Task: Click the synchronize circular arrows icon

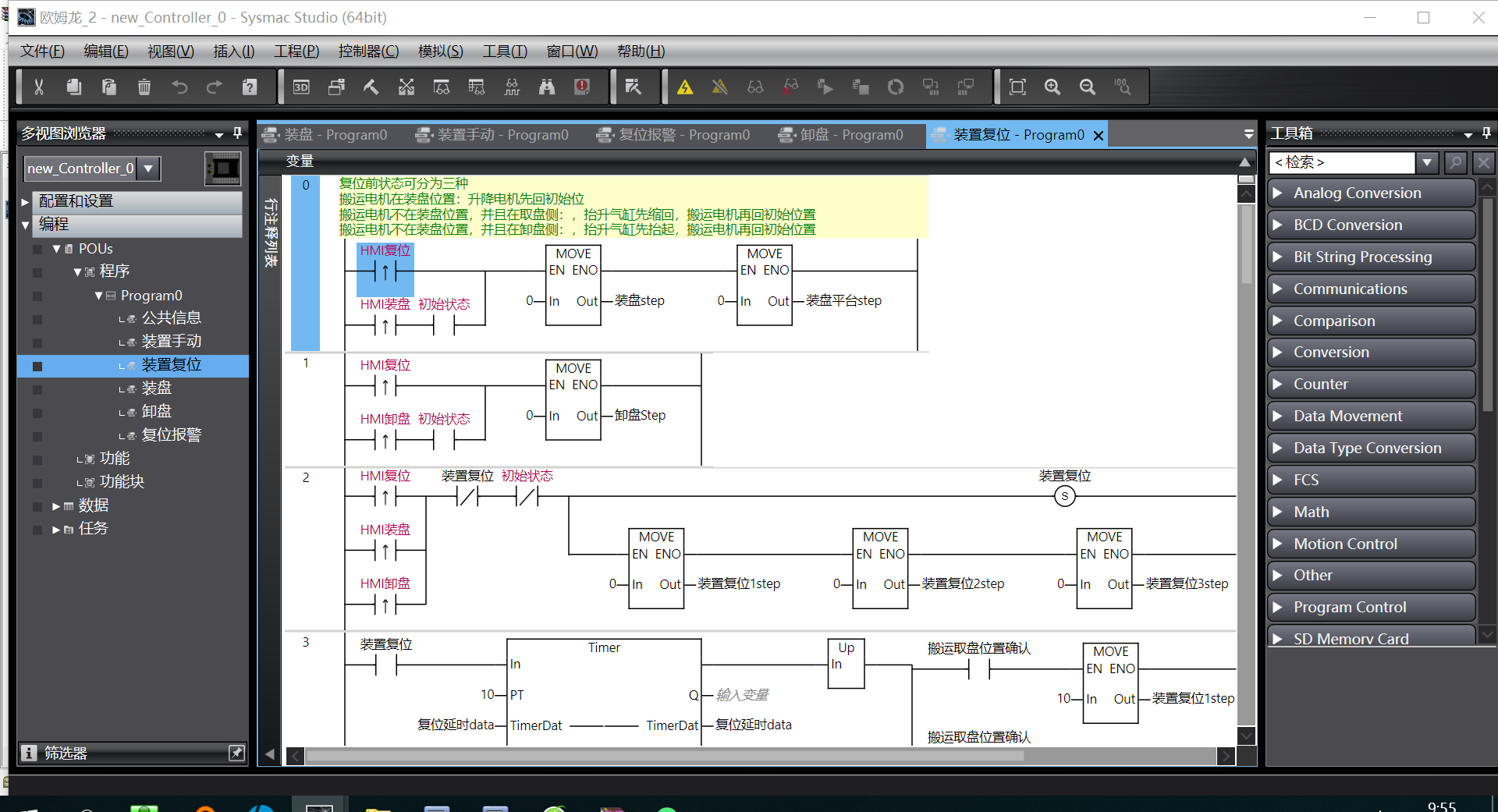Action: tap(896, 87)
